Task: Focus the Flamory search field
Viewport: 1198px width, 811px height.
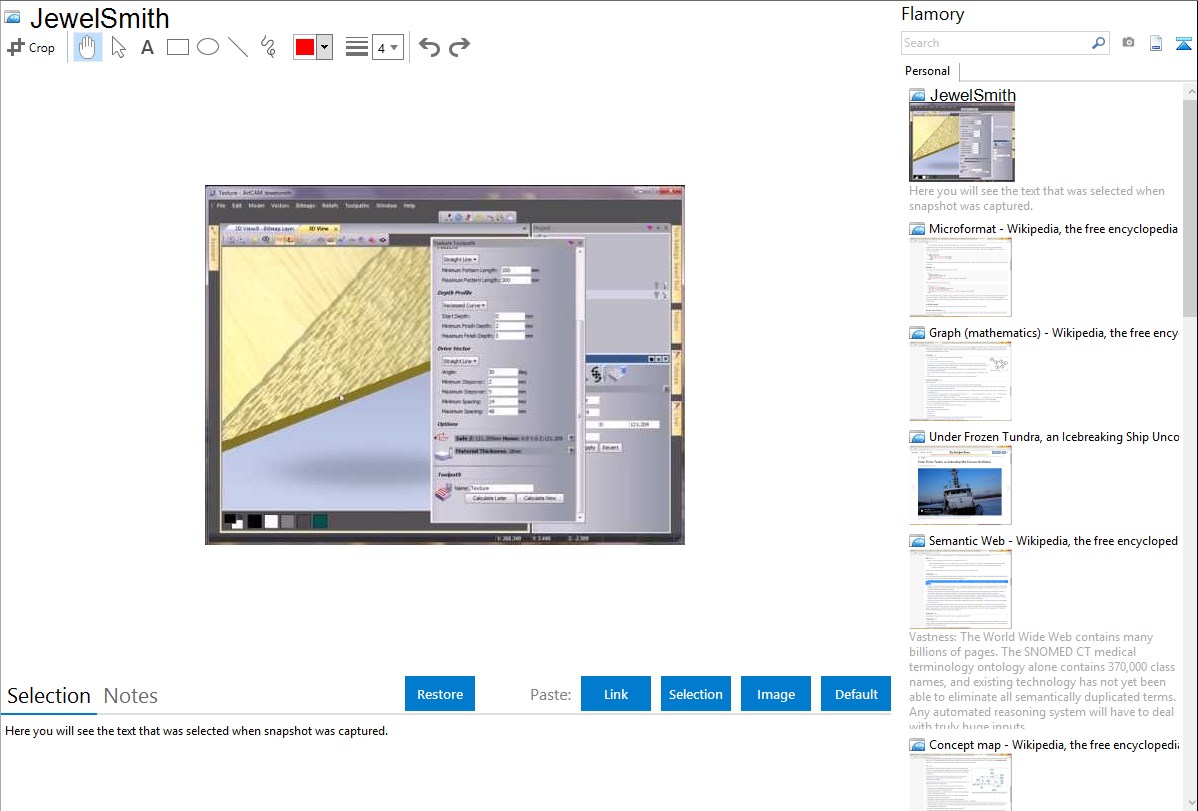Action: point(996,43)
